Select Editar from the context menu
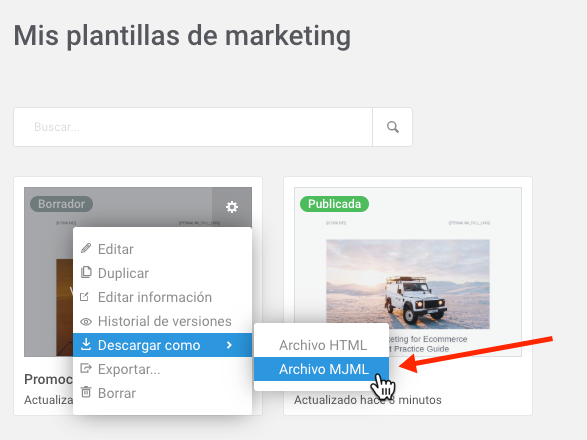 (162, 249)
